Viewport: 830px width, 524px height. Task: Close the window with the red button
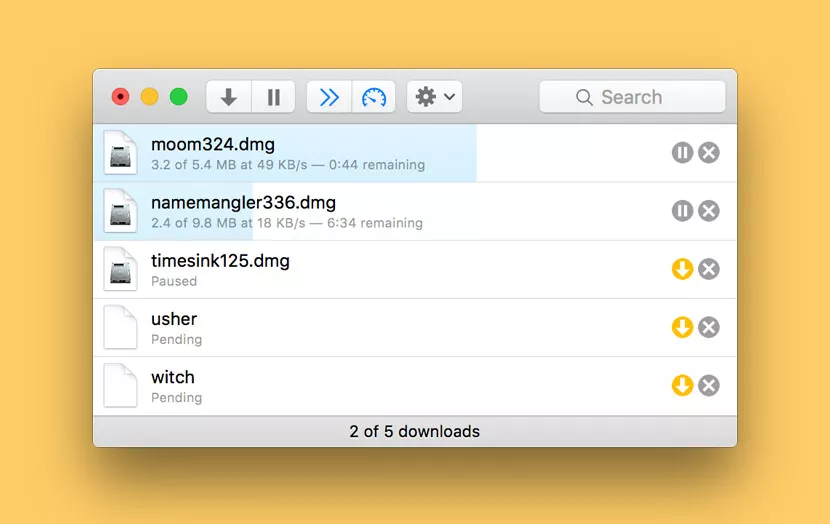click(120, 97)
